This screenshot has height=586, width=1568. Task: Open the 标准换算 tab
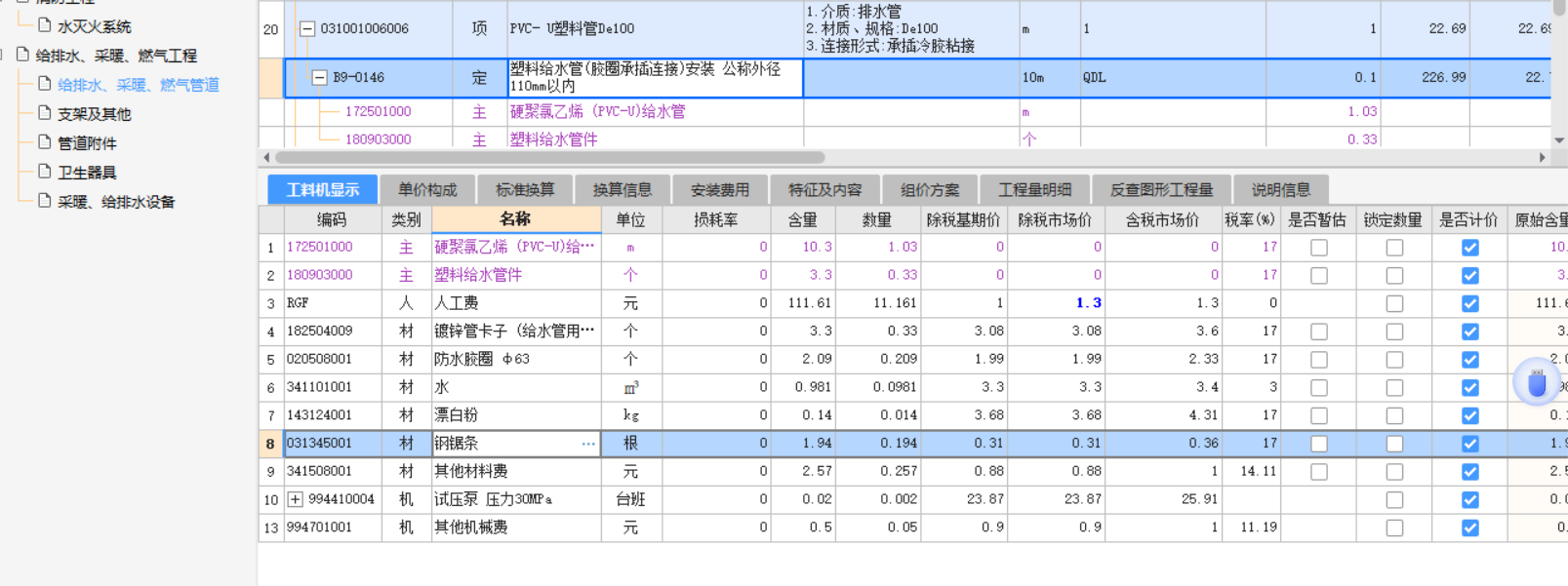click(x=525, y=189)
